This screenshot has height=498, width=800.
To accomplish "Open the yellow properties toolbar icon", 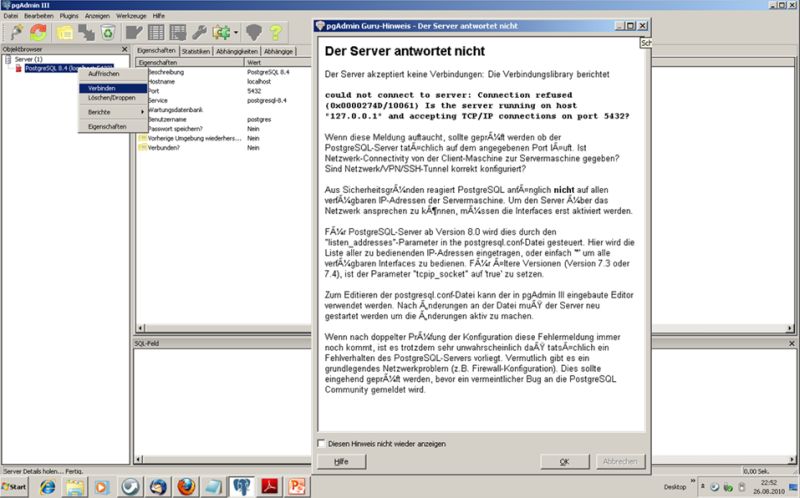I will point(65,33).
